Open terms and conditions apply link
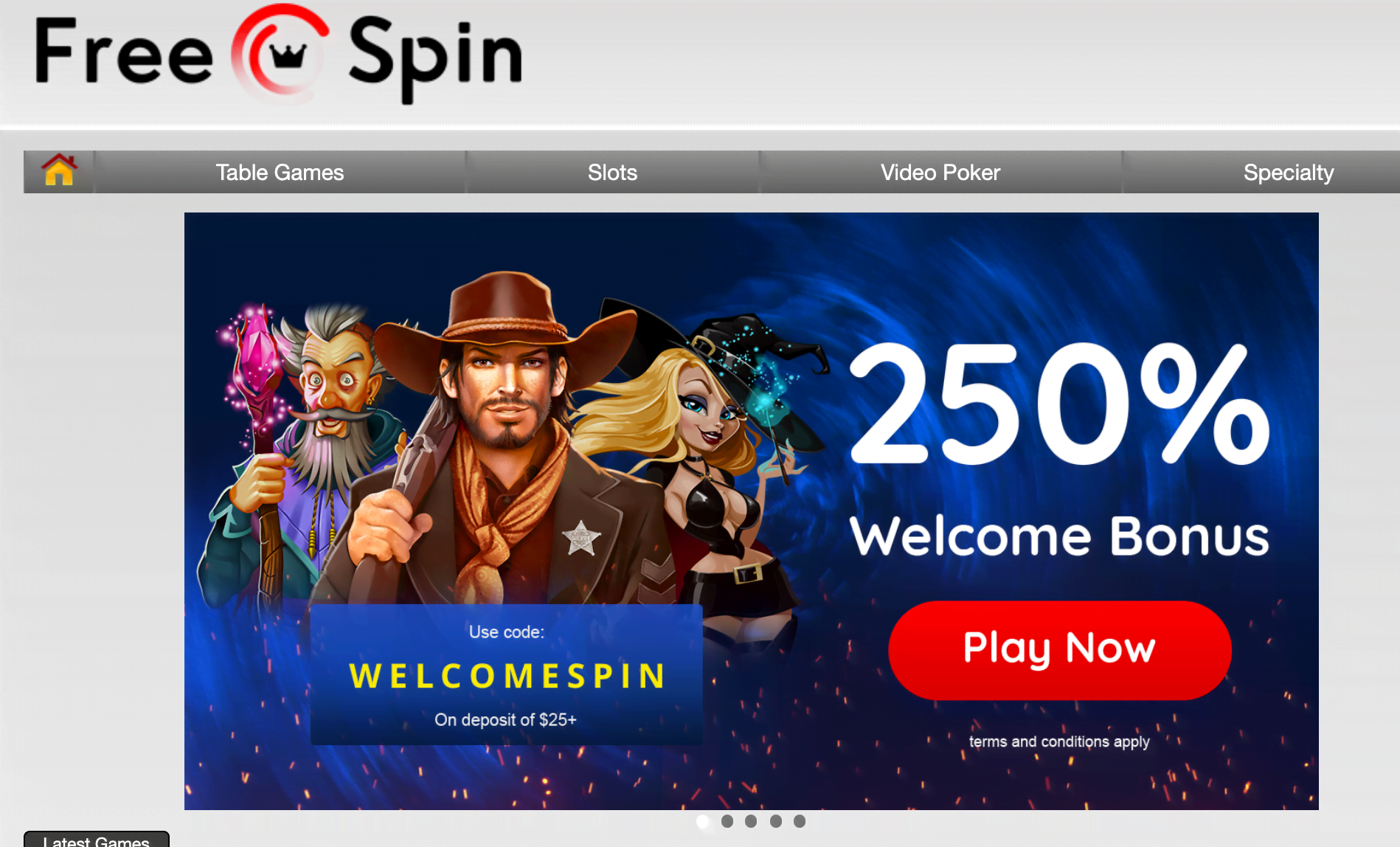Viewport: 1400px width, 847px height. (x=1059, y=741)
